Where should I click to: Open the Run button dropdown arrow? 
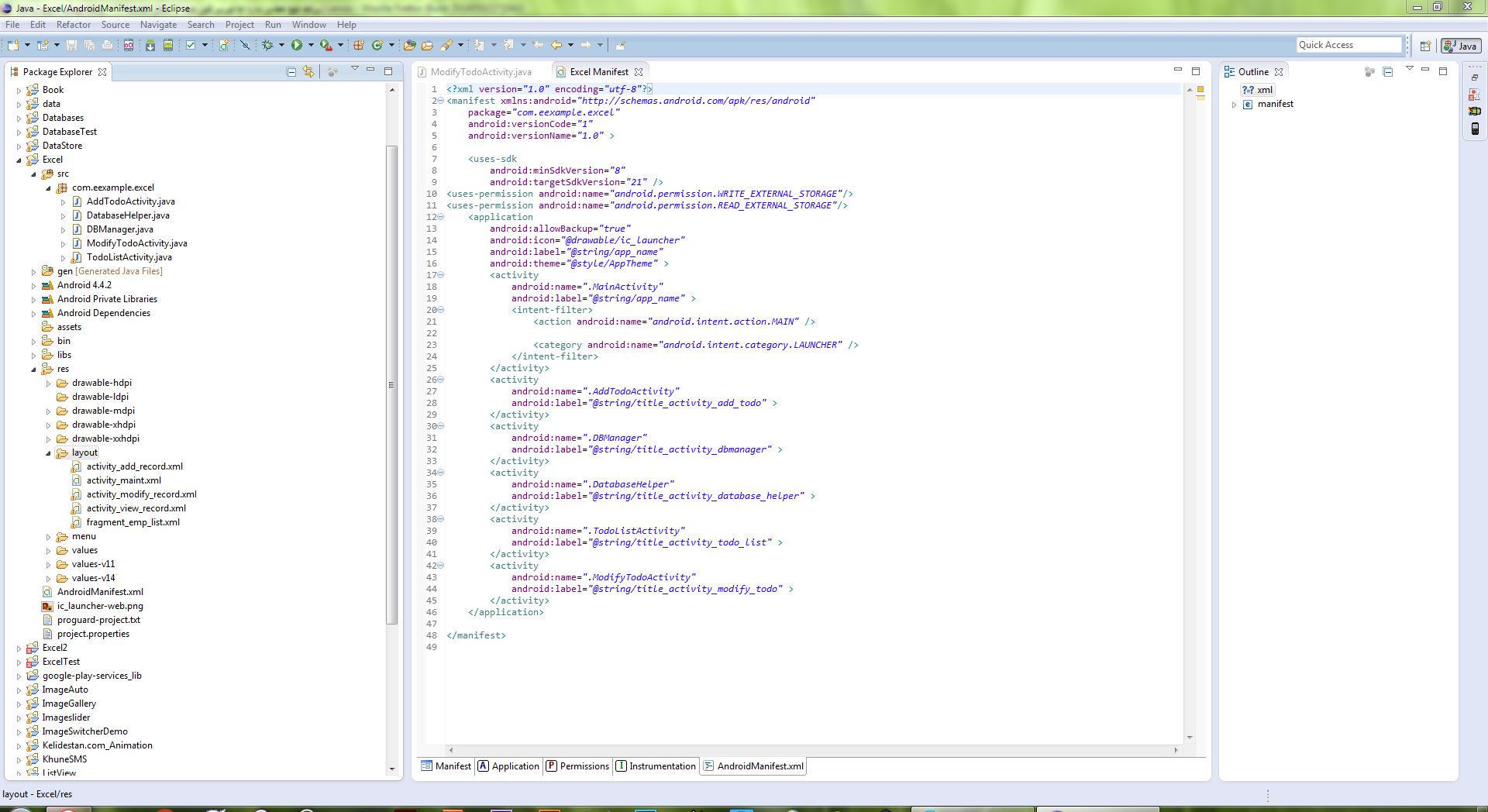311,45
